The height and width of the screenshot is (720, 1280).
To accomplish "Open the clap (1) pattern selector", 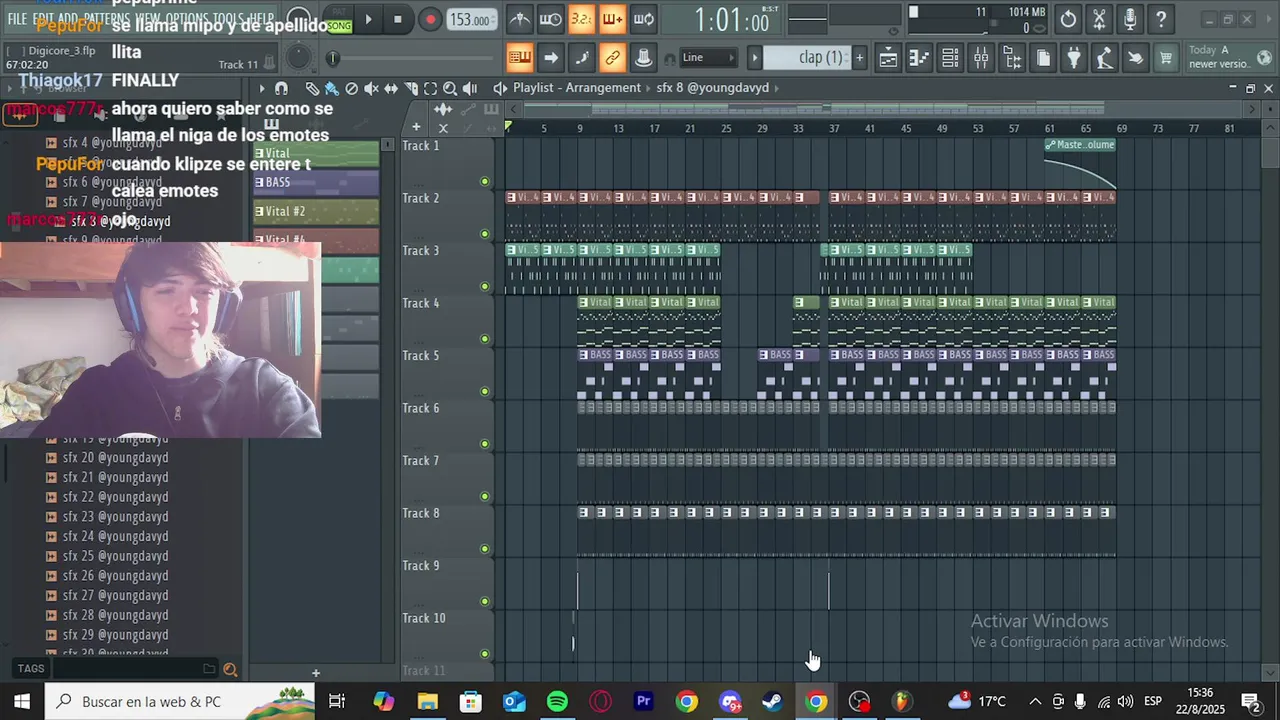I will pyautogui.click(x=806, y=58).
